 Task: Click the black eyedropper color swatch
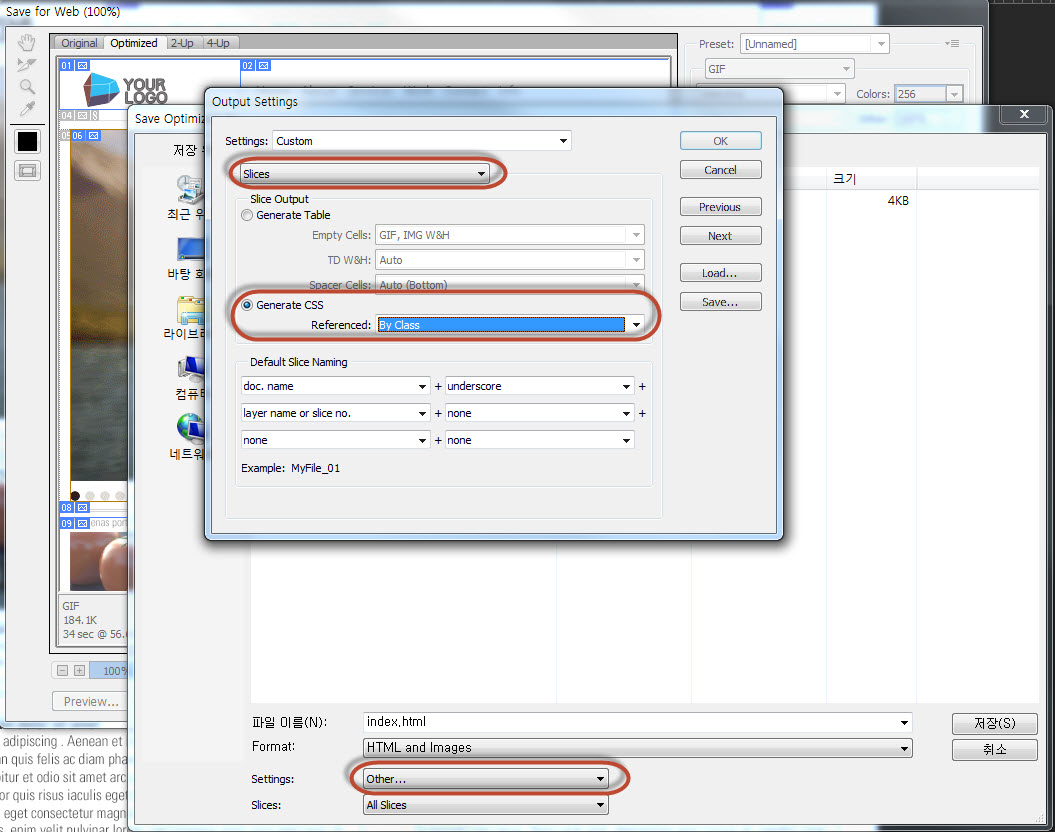(x=27, y=141)
